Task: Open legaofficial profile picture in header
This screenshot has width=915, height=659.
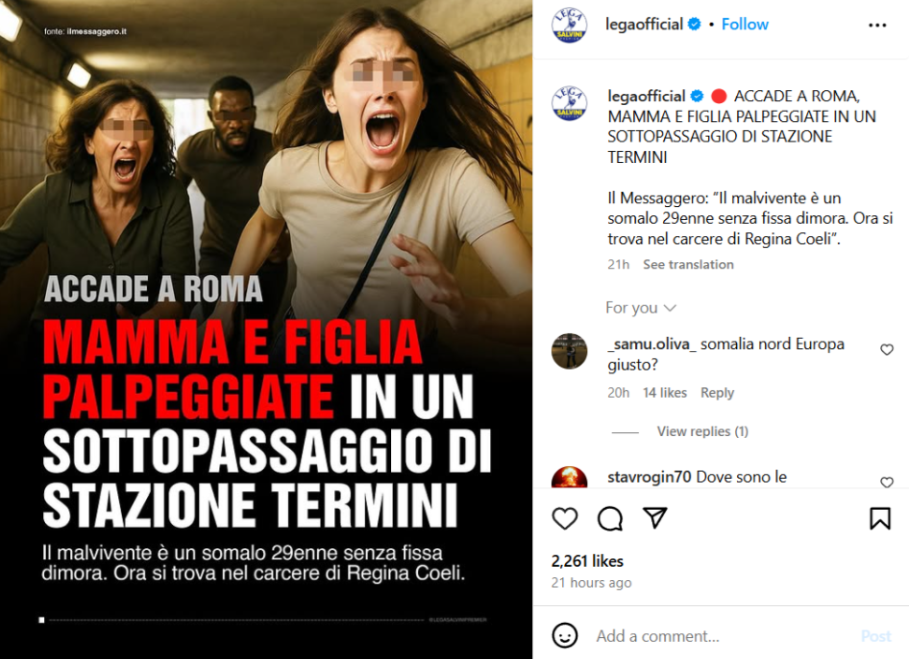Action: (569, 25)
